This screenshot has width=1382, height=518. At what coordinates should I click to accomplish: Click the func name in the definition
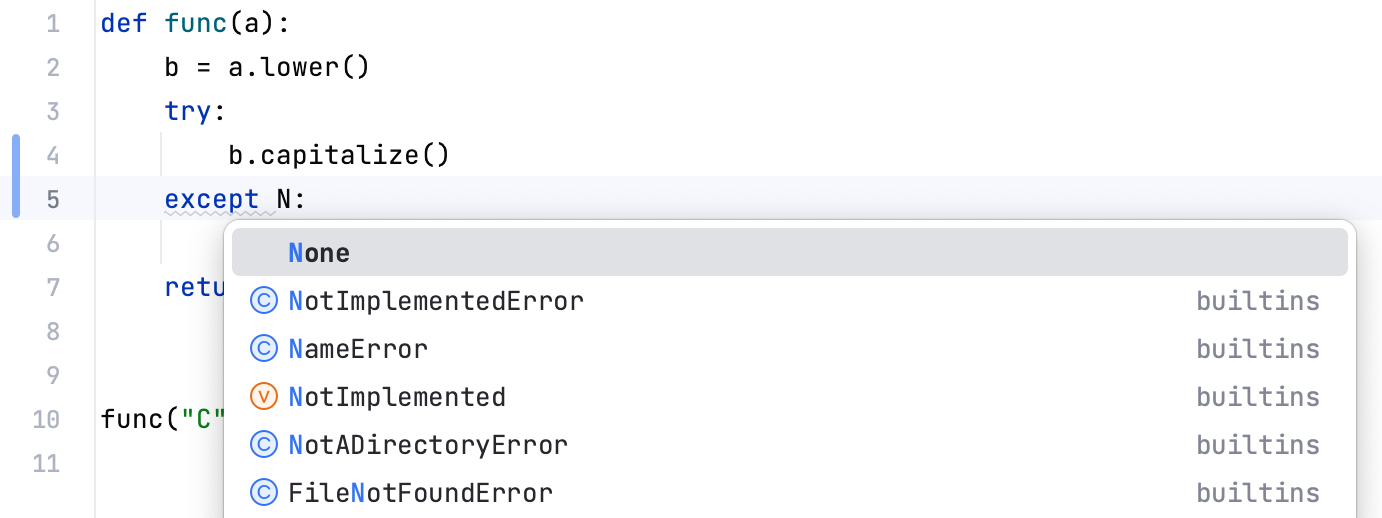(196, 23)
